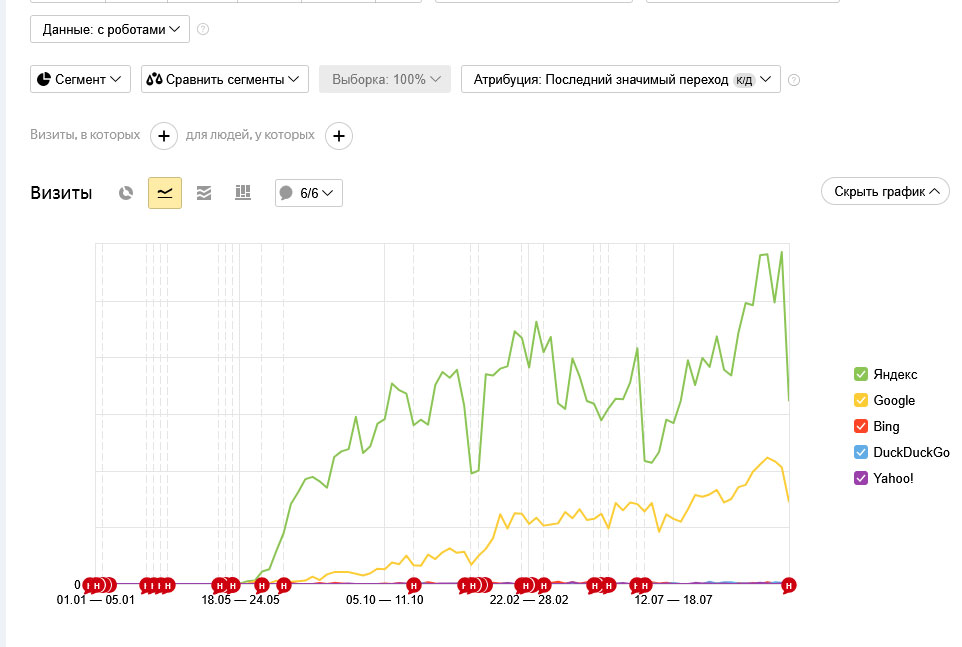The height and width of the screenshot is (647, 962).
Task: Open Данные: с роботами dropdown
Action: click(x=110, y=30)
